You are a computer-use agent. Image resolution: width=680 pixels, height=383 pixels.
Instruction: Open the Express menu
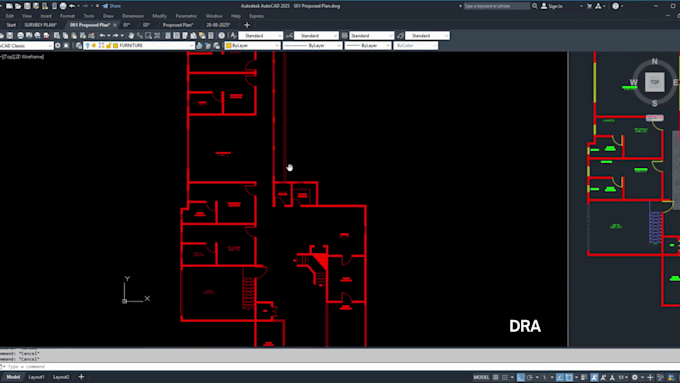point(256,16)
